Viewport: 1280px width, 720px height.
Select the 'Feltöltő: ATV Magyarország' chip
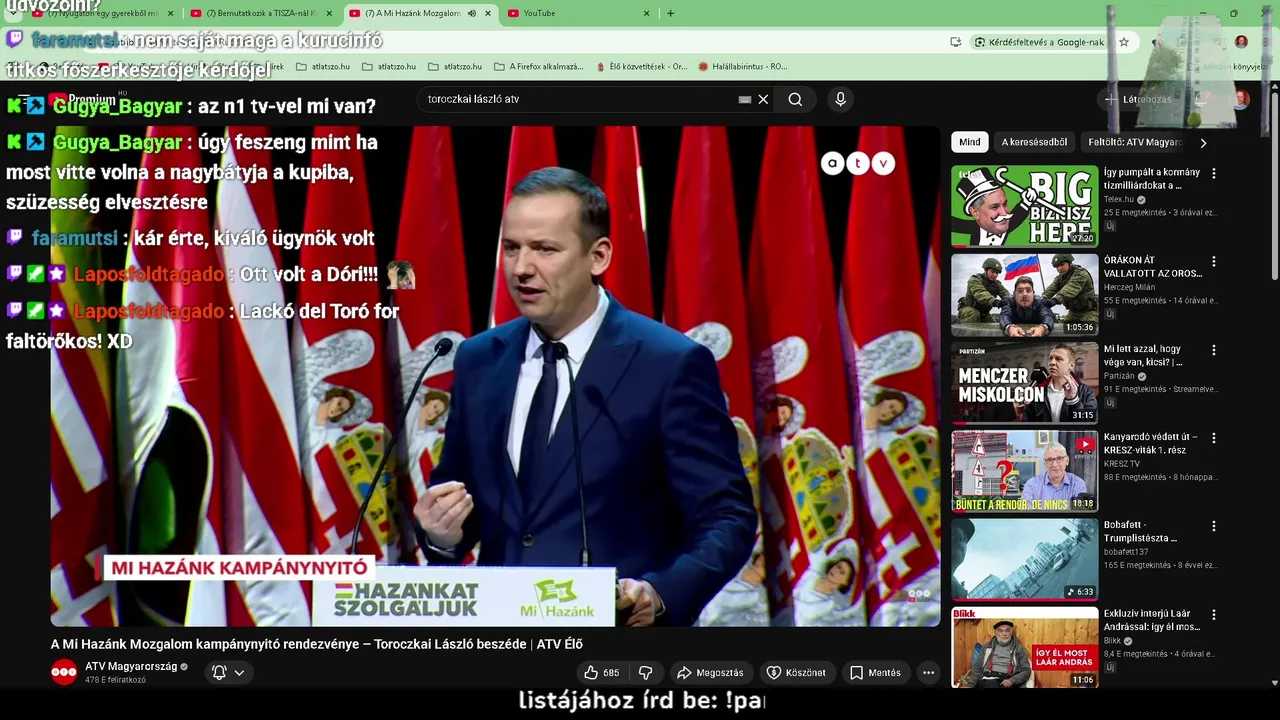click(1135, 142)
